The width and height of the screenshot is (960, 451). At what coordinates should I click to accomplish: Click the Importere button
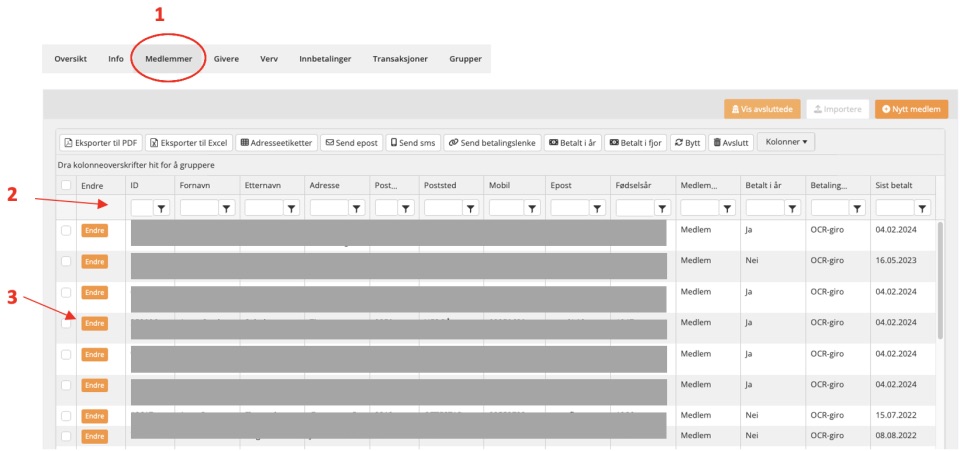click(838, 109)
